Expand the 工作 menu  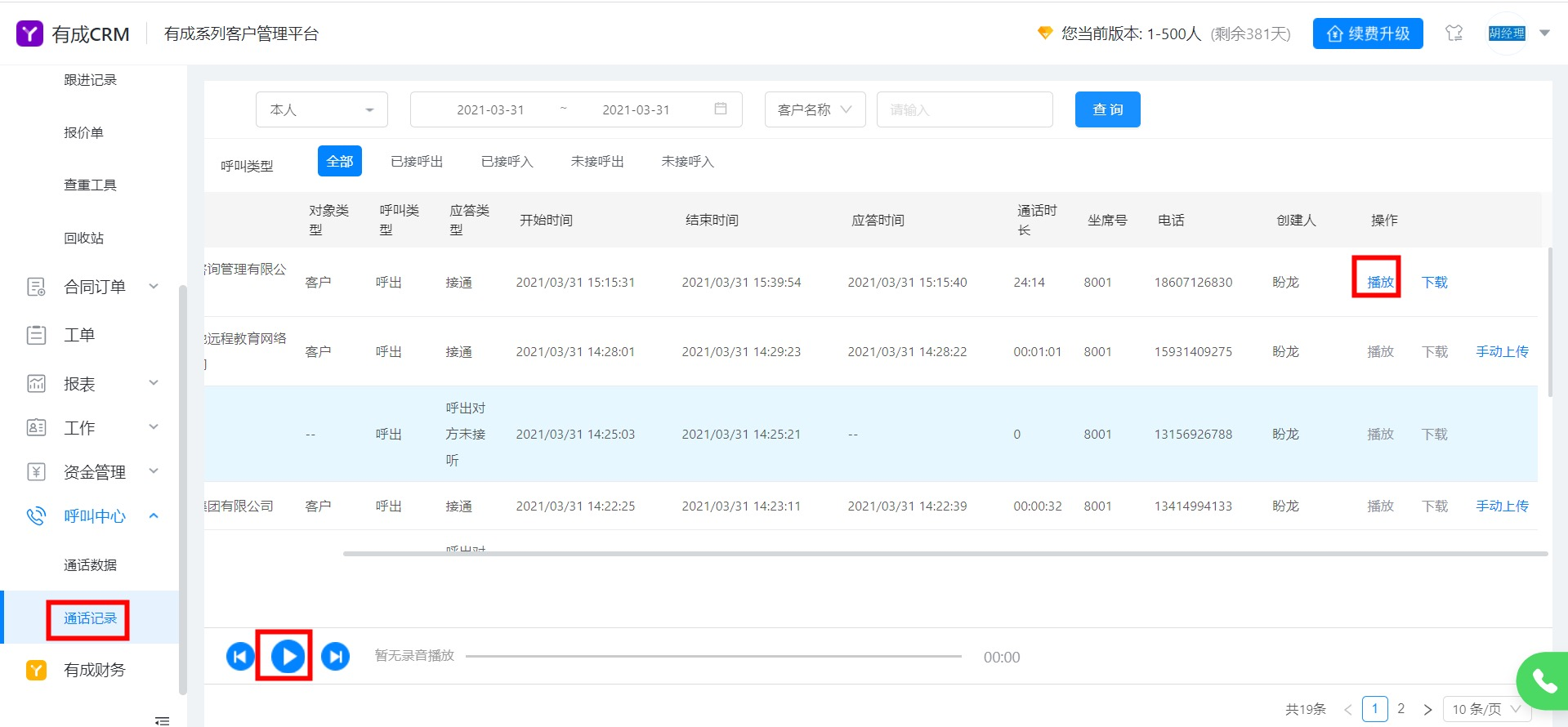pos(154,426)
